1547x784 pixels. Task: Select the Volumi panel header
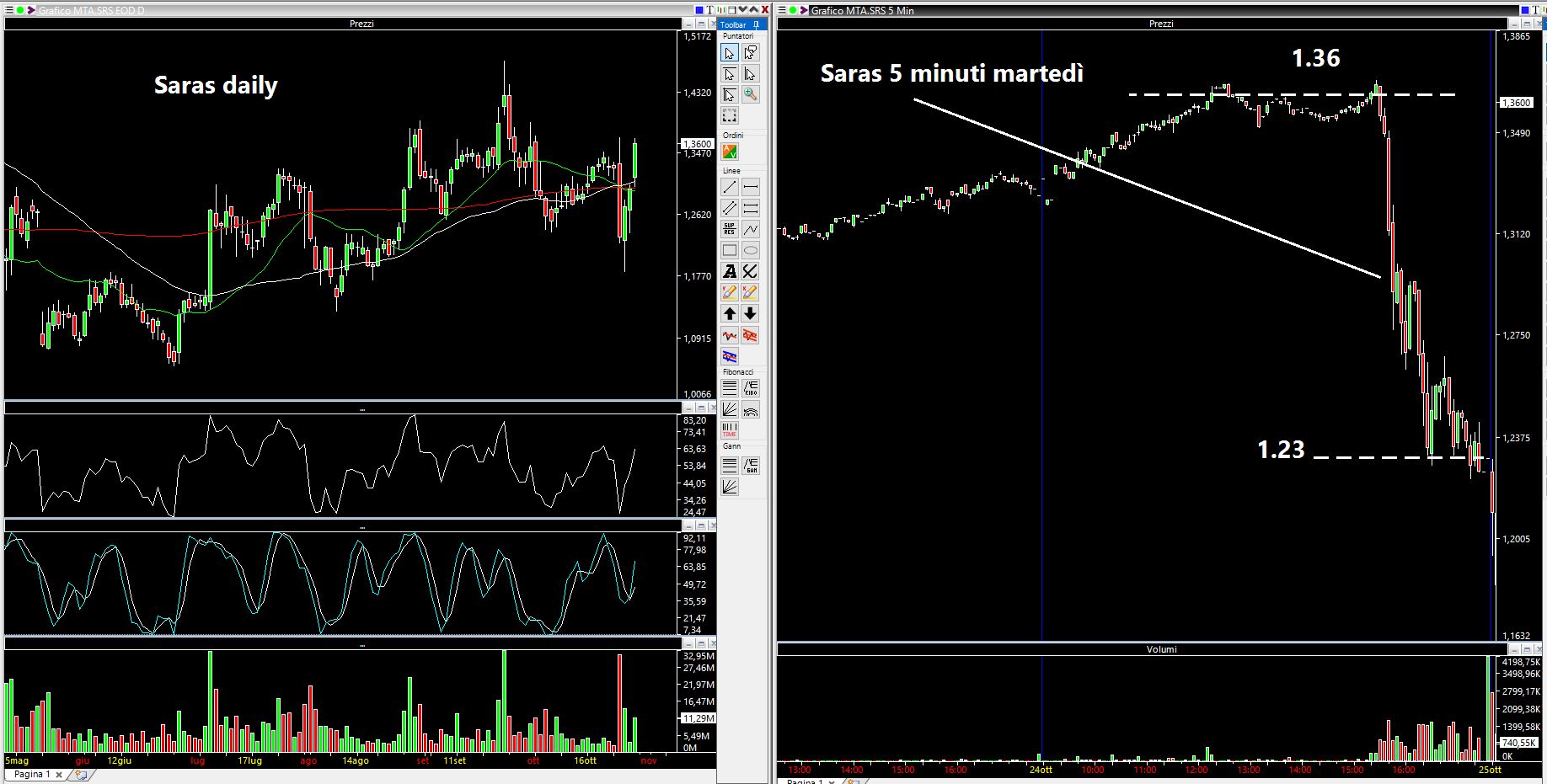1161,649
